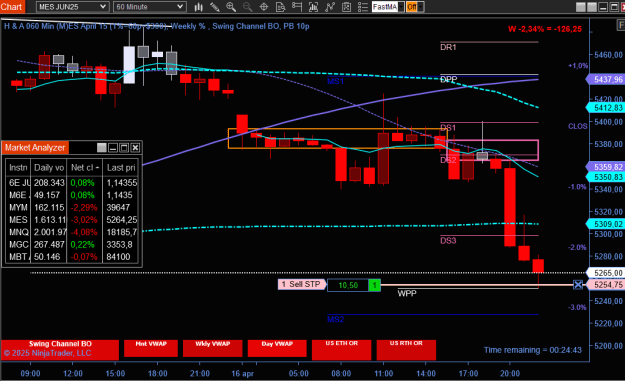Screen dimensions: 625x381
Task: Click the 5437,96 purple price marker
Action: point(606,79)
